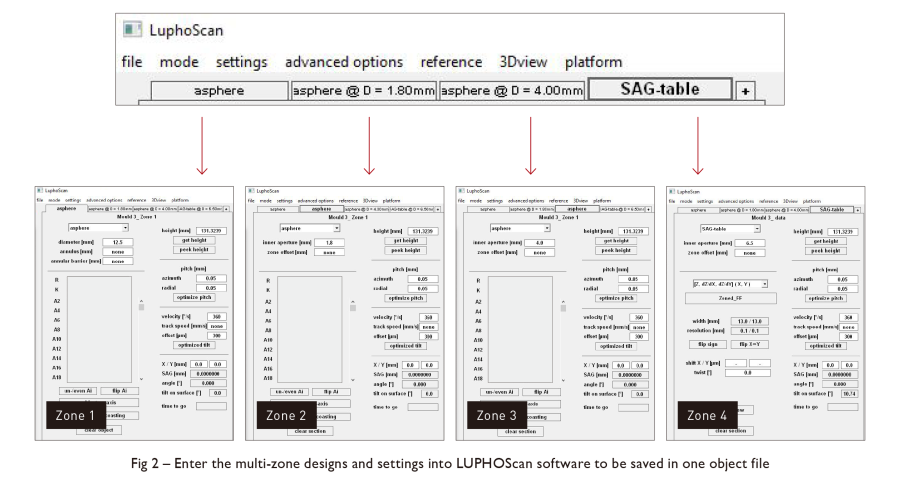This screenshot has width=900, height=481.
Task: Open the reference menu in enlarged header
Action: click(451, 62)
